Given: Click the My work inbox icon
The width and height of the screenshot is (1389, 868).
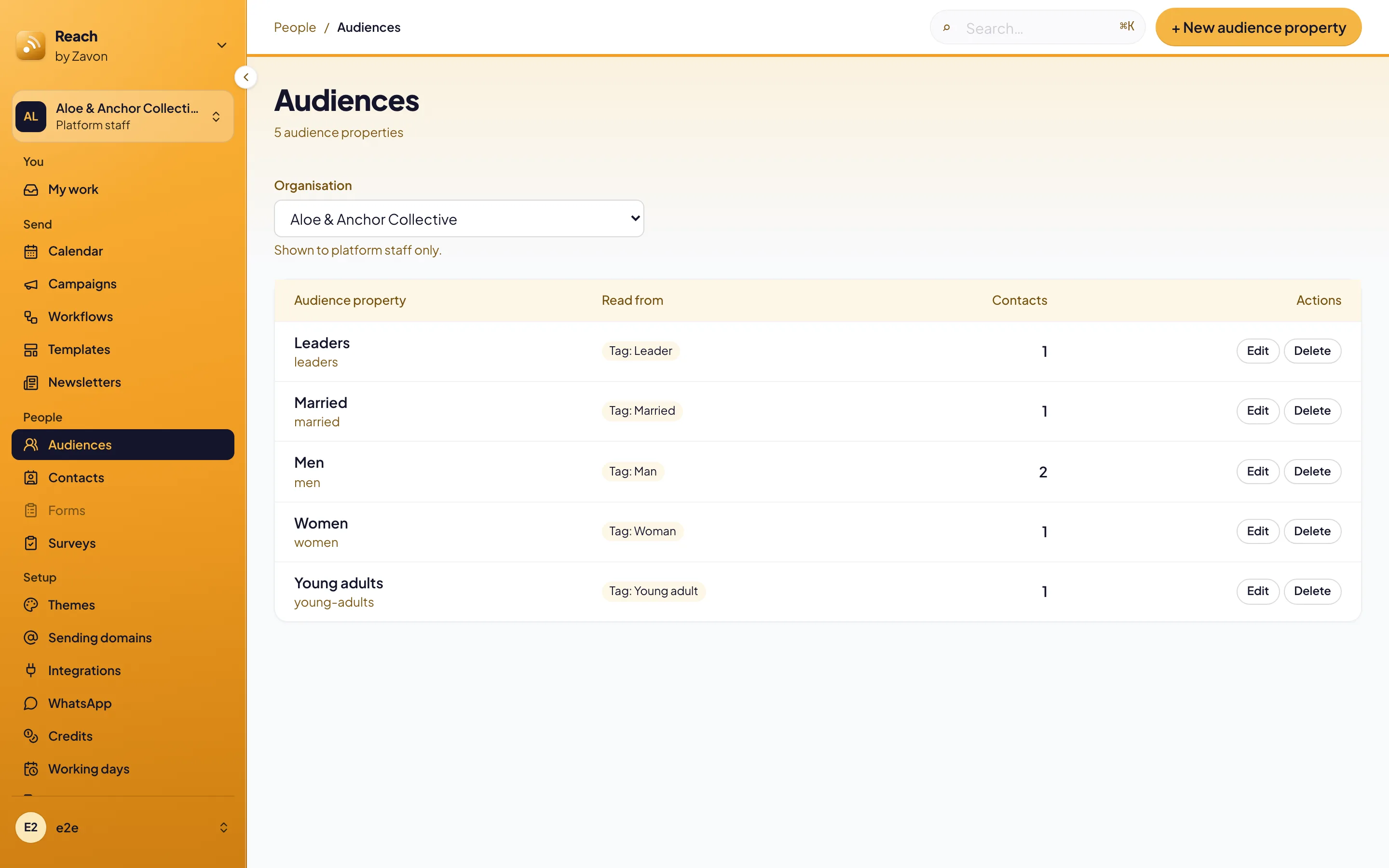Looking at the screenshot, I should tap(31, 190).
